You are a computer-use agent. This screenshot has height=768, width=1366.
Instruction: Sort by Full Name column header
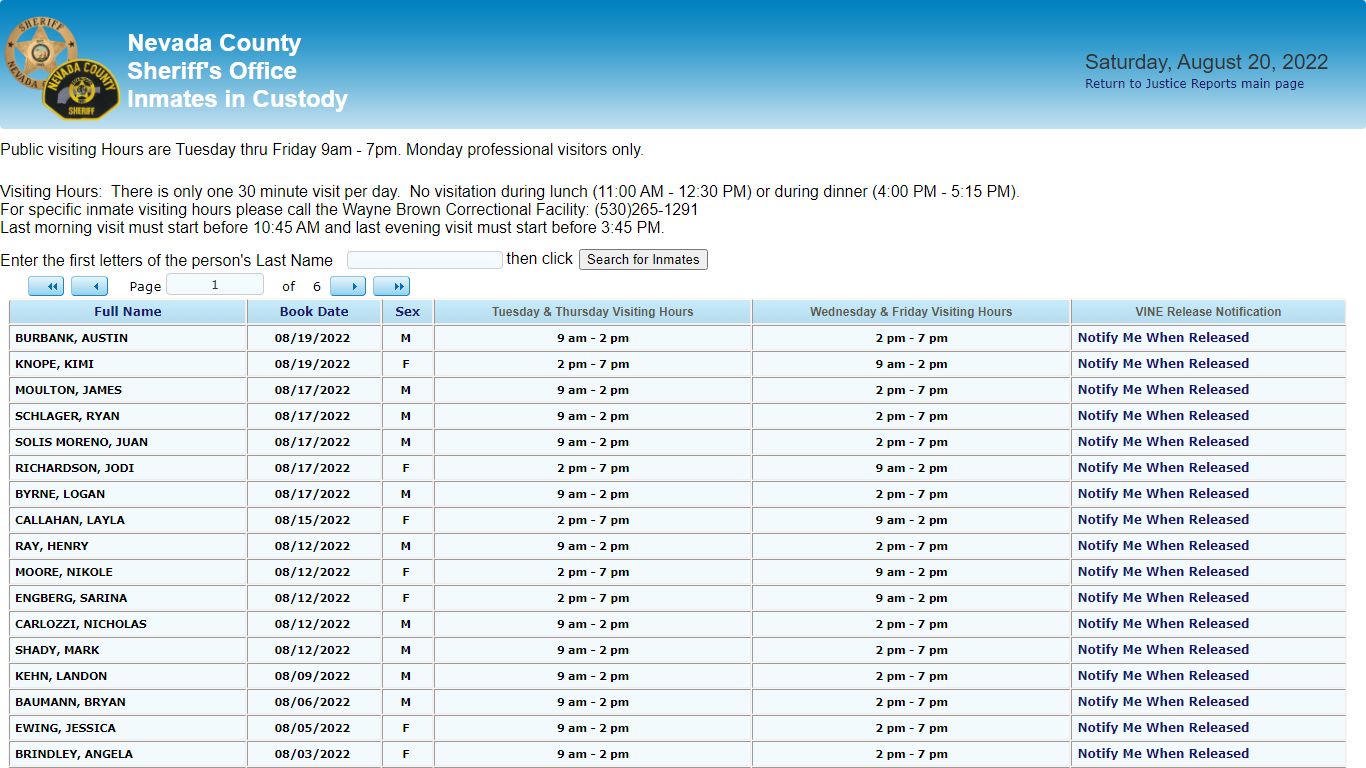128,312
